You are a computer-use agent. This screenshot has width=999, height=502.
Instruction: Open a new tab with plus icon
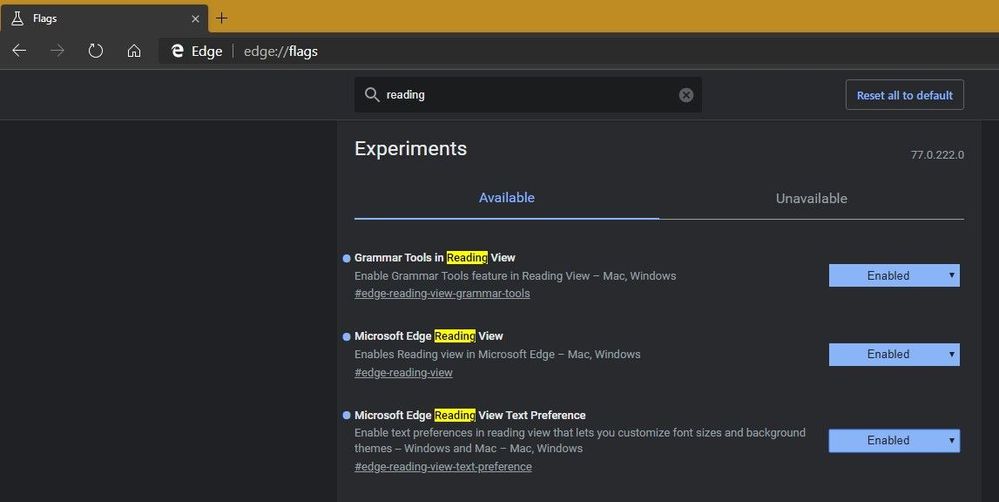click(x=222, y=18)
